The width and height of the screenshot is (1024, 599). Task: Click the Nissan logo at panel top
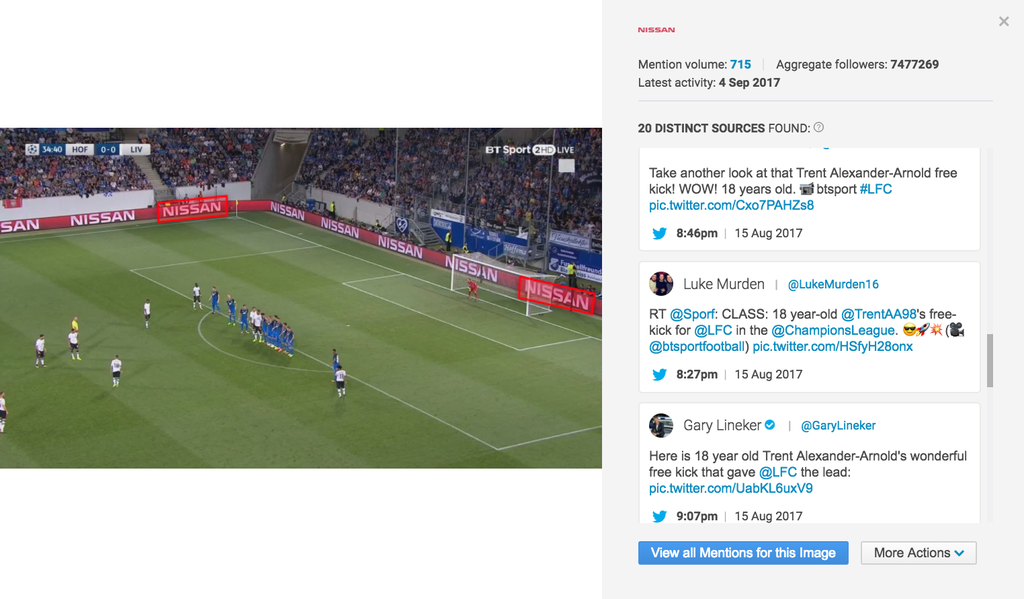tap(656, 30)
